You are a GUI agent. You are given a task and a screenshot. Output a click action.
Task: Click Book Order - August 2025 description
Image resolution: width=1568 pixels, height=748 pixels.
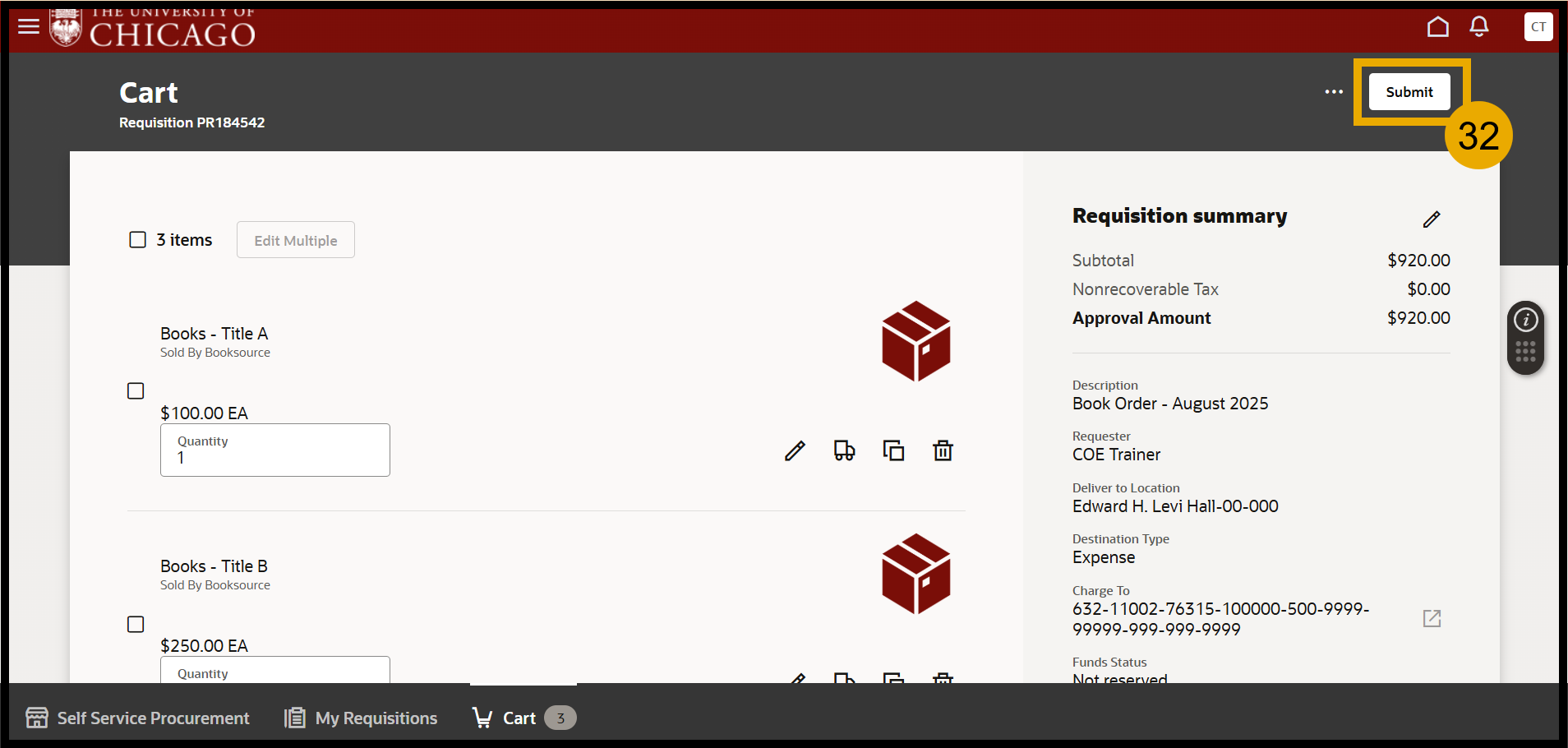1170,404
